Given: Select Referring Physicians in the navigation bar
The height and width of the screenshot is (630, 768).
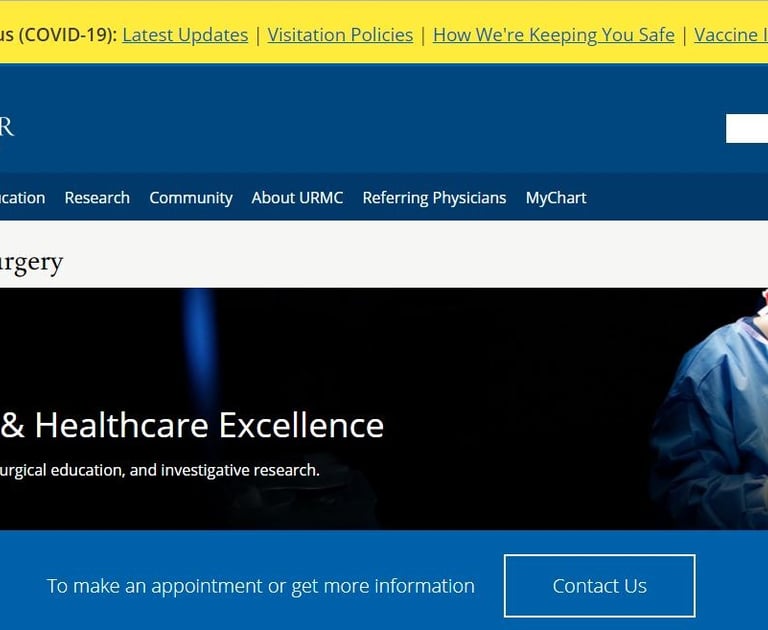Looking at the screenshot, I should pos(434,198).
